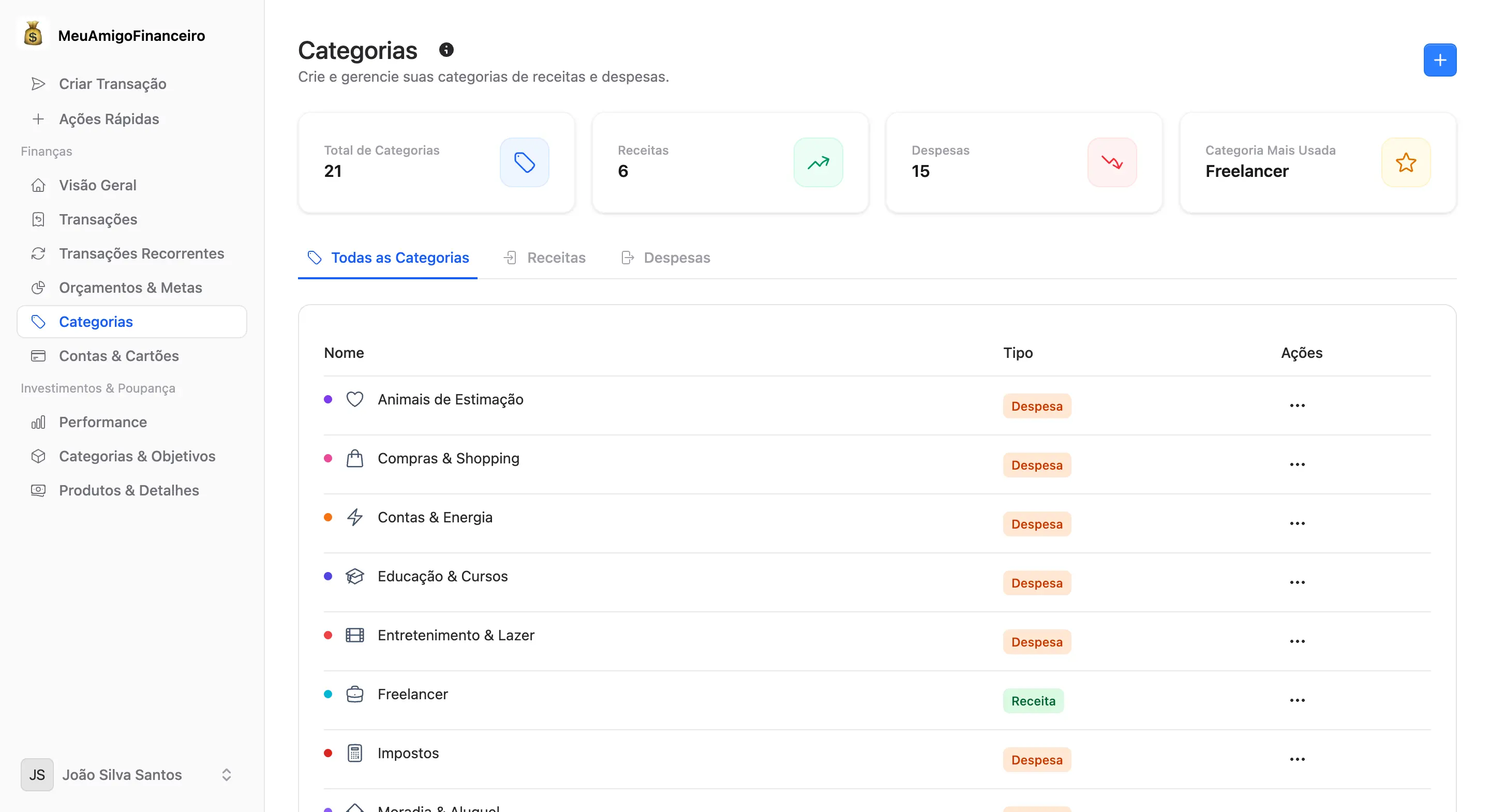Navigate to Produtos & Detalhes
This screenshot has height=812, width=1490.
coord(128,490)
